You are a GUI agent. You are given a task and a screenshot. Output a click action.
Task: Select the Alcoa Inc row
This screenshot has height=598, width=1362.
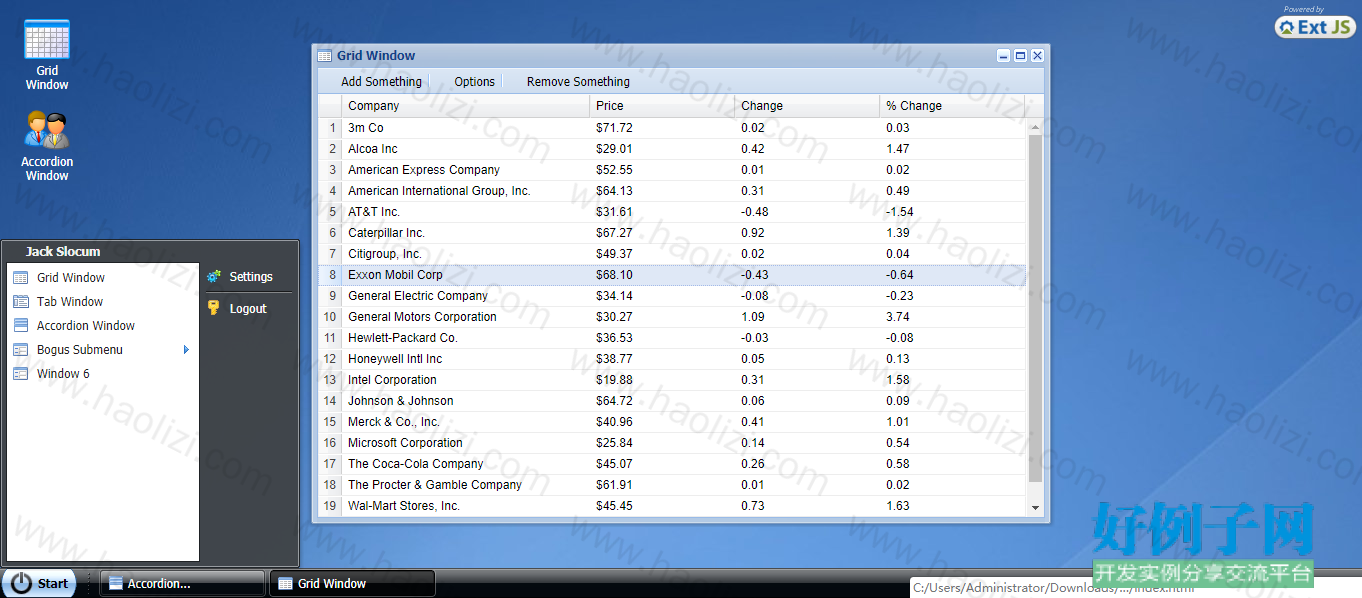point(672,149)
